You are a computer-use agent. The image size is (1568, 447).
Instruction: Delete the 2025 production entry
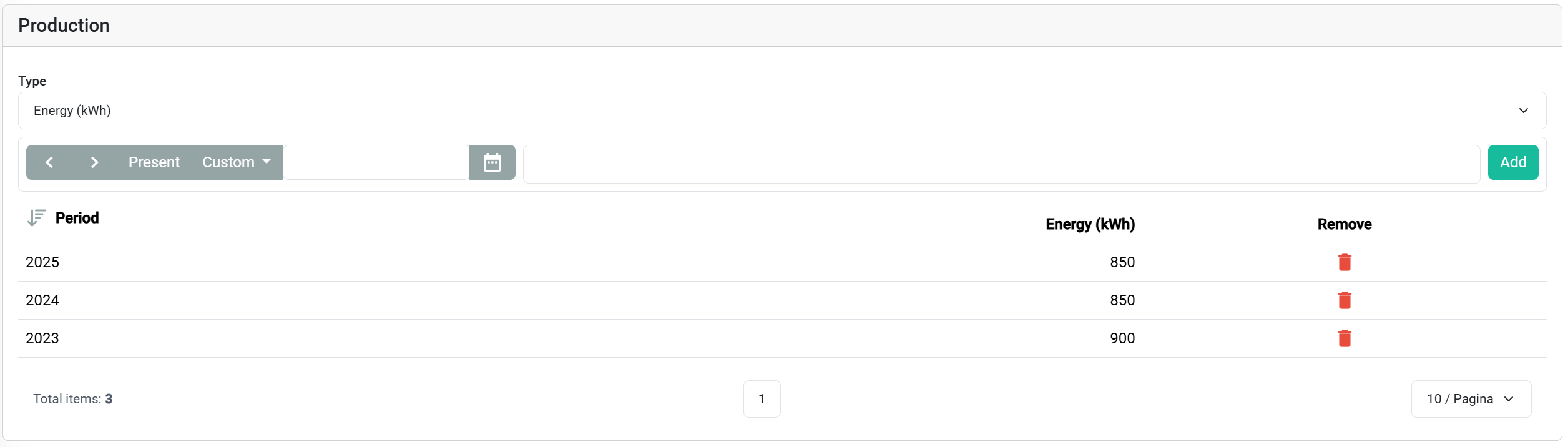coord(1344,262)
